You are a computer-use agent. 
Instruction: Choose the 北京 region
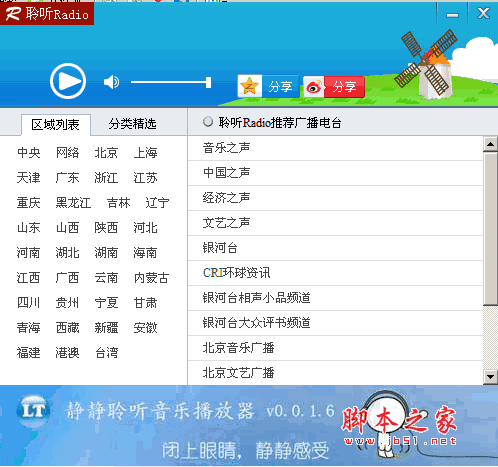[x=106, y=153]
